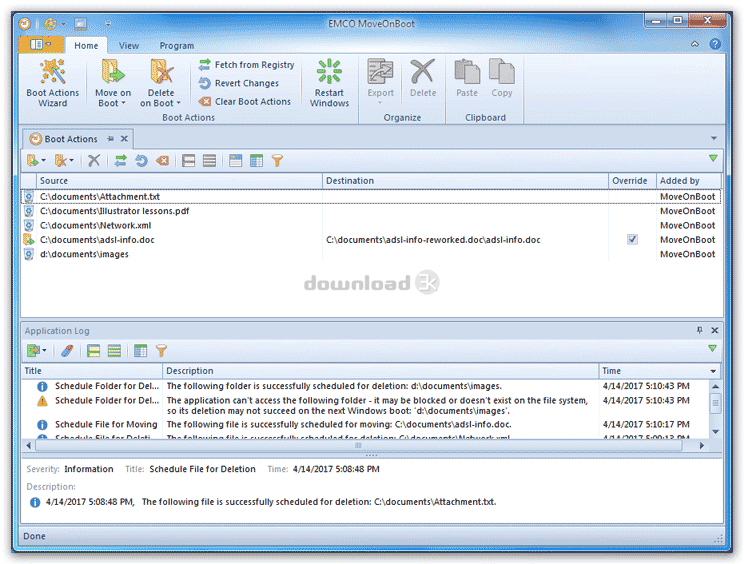This screenshot has width=744, height=564.
Task: Sort by the Source column header
Action: tap(179, 181)
